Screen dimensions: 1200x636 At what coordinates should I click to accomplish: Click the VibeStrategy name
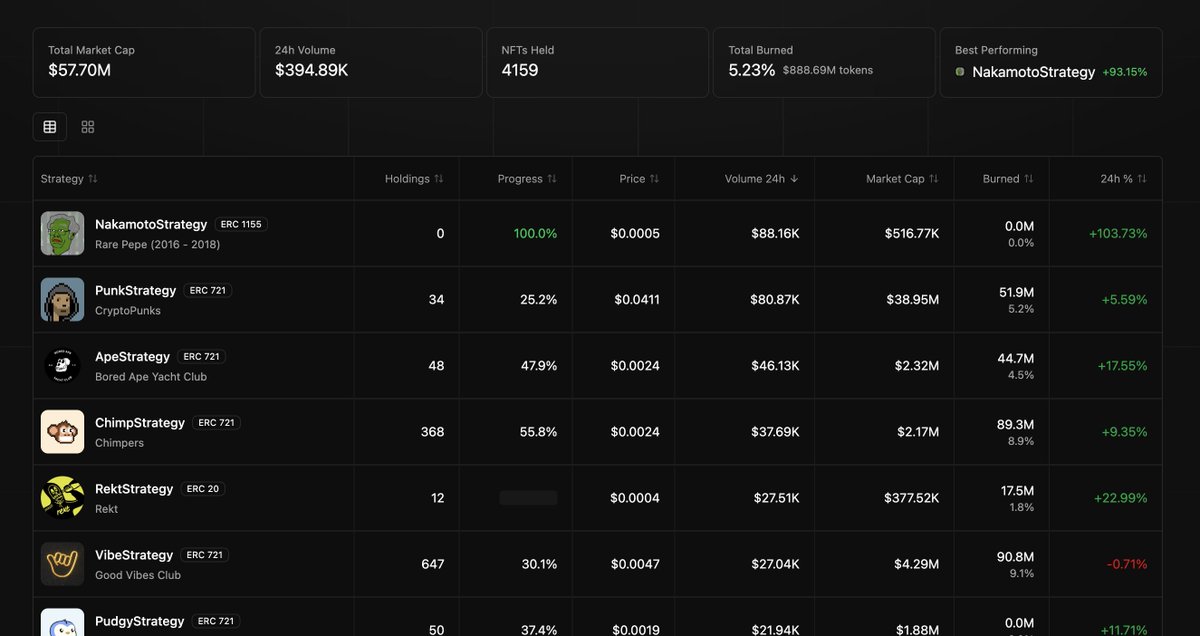point(134,554)
